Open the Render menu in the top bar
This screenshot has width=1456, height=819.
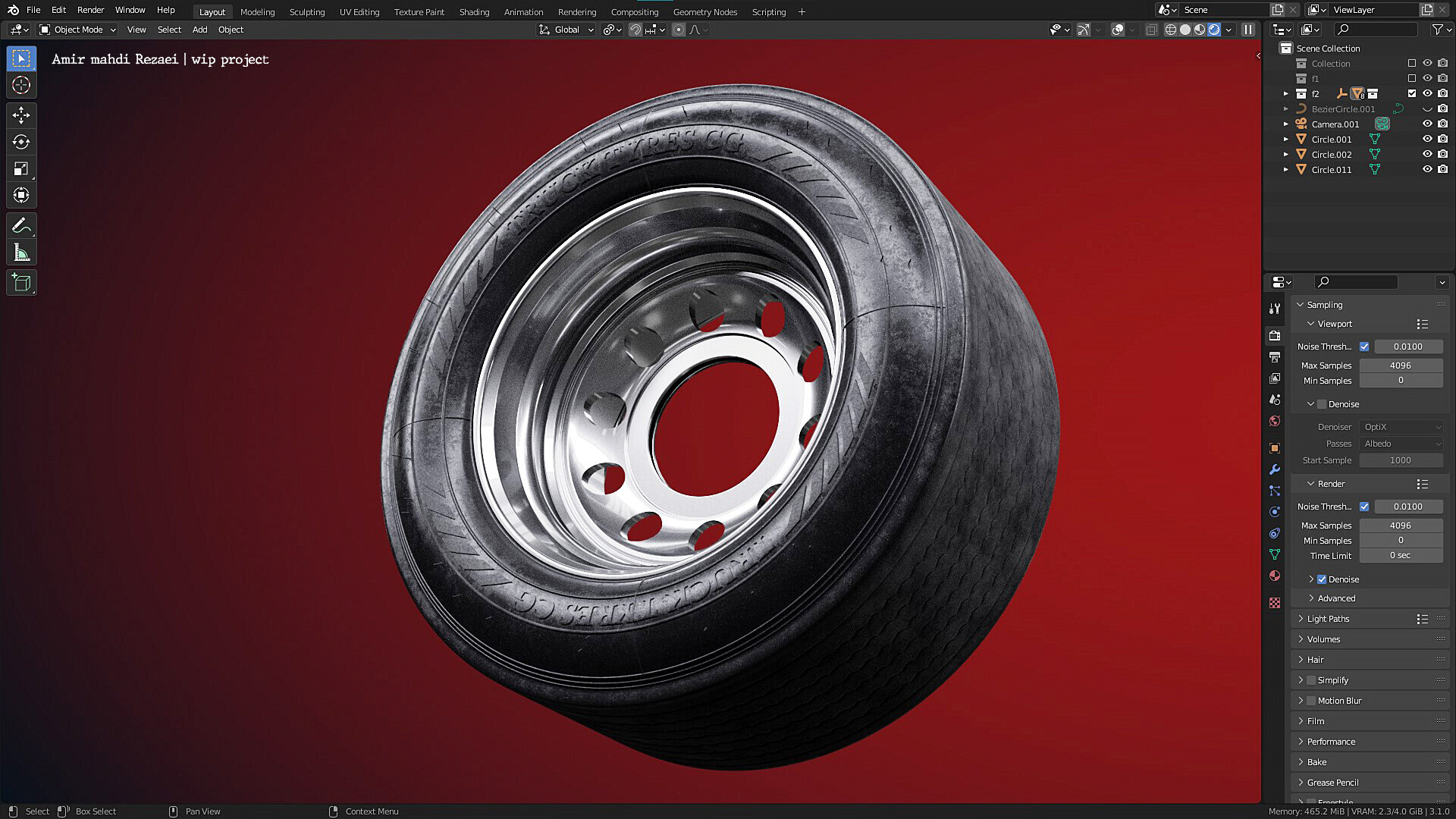90,10
